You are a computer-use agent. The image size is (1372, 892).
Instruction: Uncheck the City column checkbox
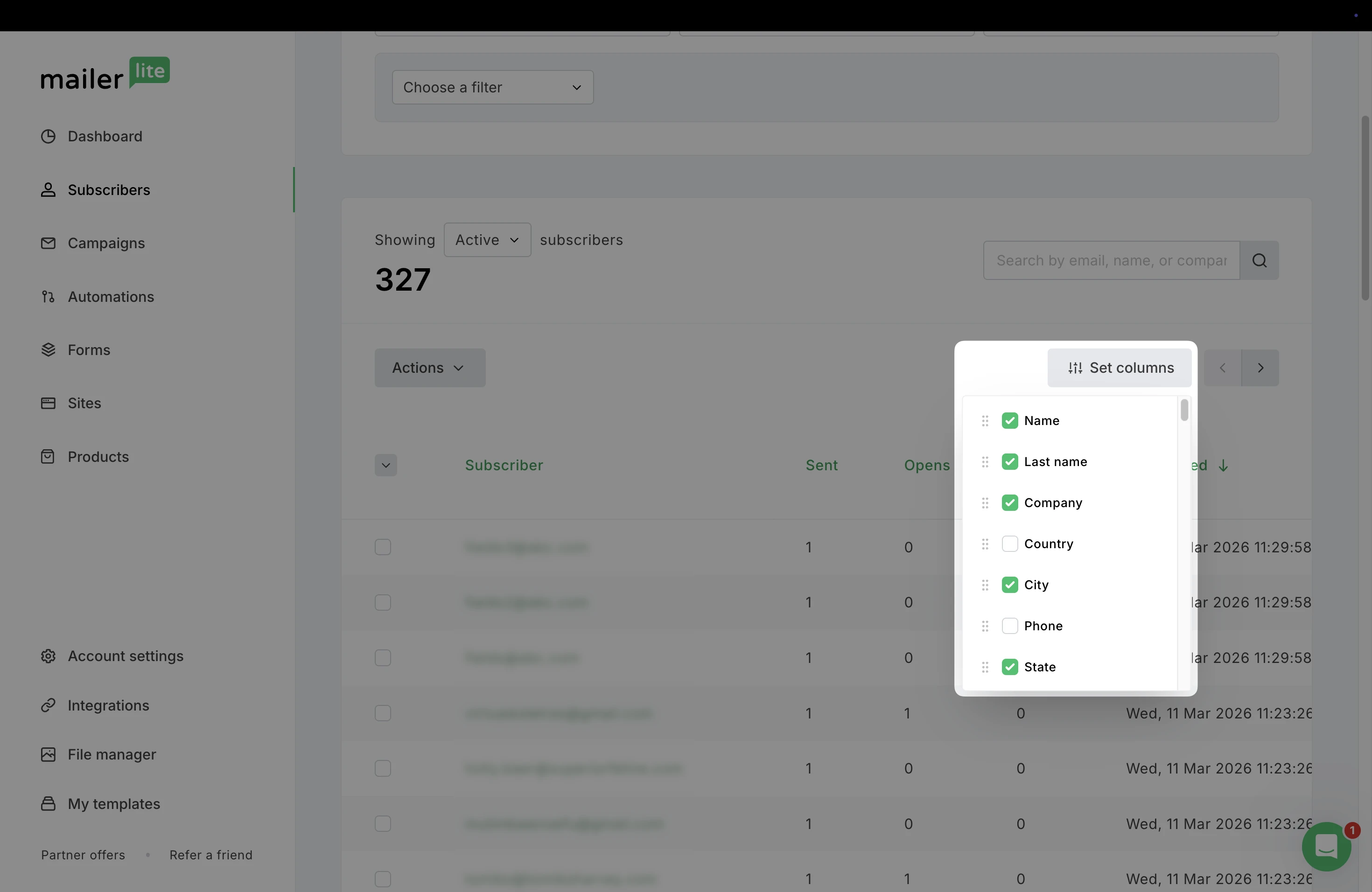tap(1009, 585)
